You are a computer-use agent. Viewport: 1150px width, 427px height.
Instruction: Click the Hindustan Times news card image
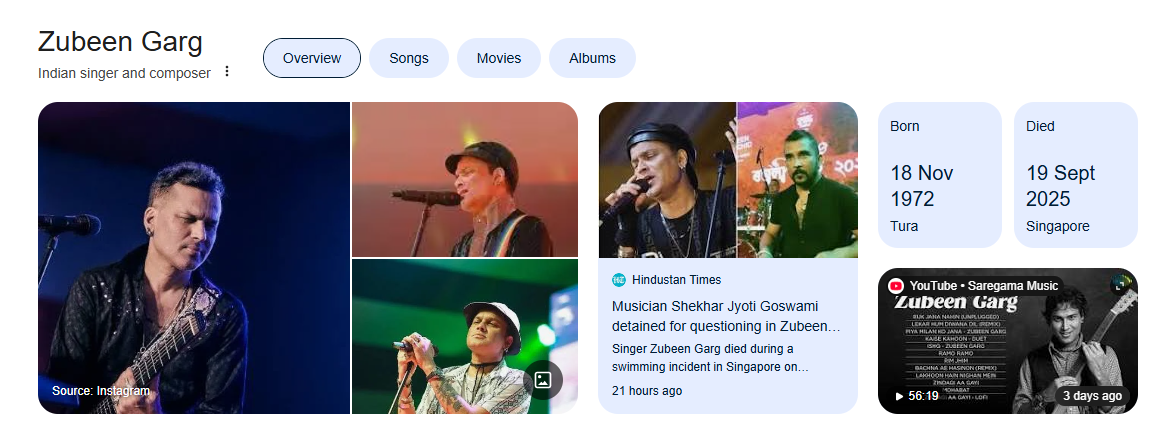tap(727, 180)
